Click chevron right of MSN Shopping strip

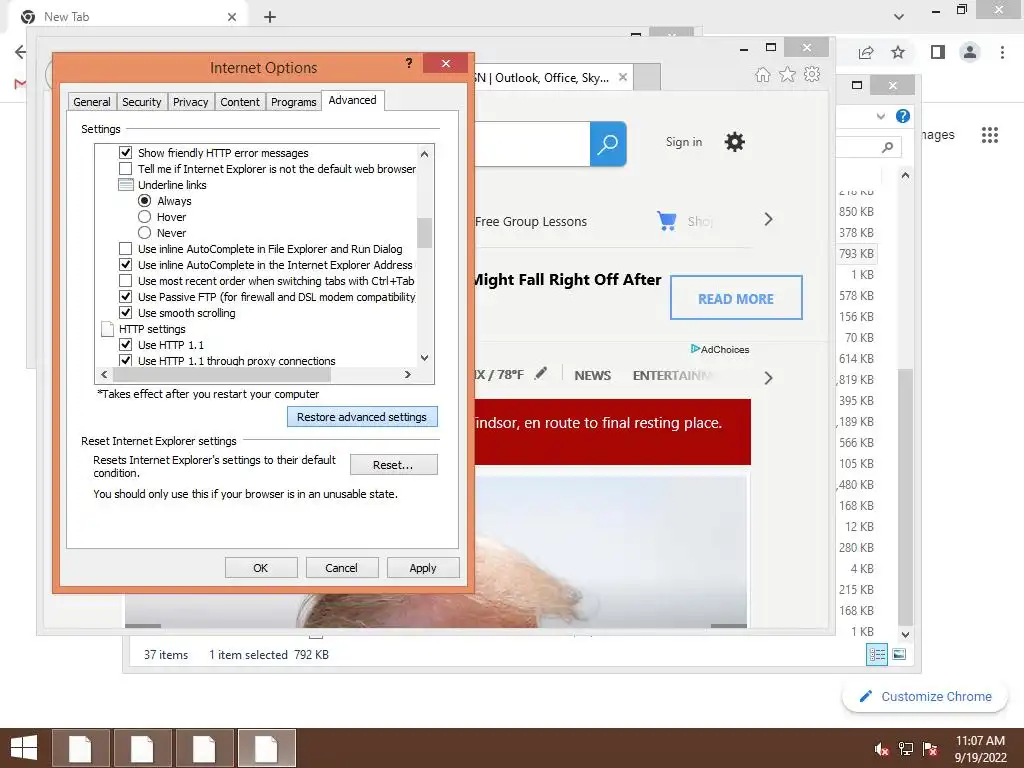[x=769, y=219]
